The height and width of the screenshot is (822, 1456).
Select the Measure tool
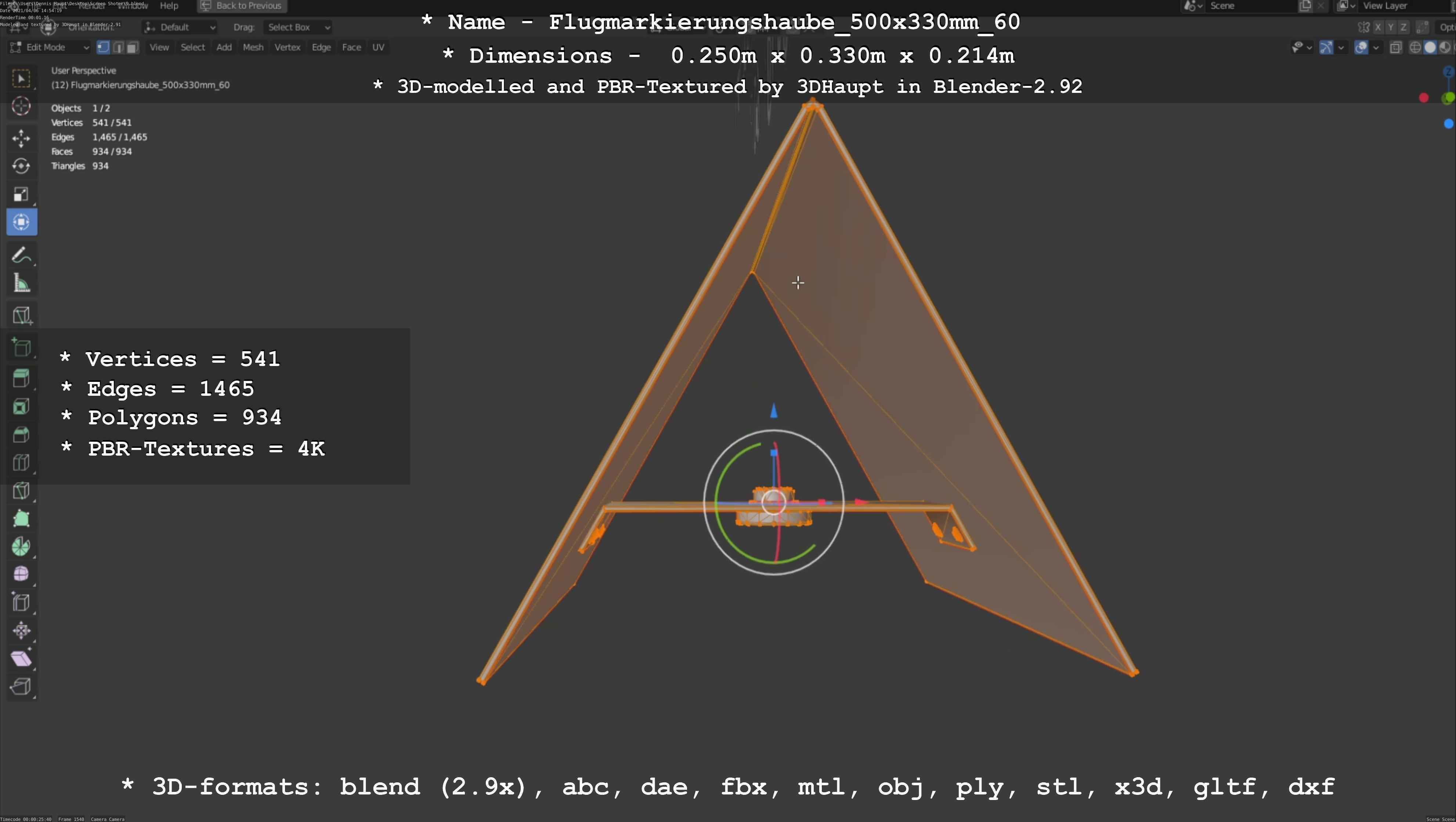[x=21, y=283]
